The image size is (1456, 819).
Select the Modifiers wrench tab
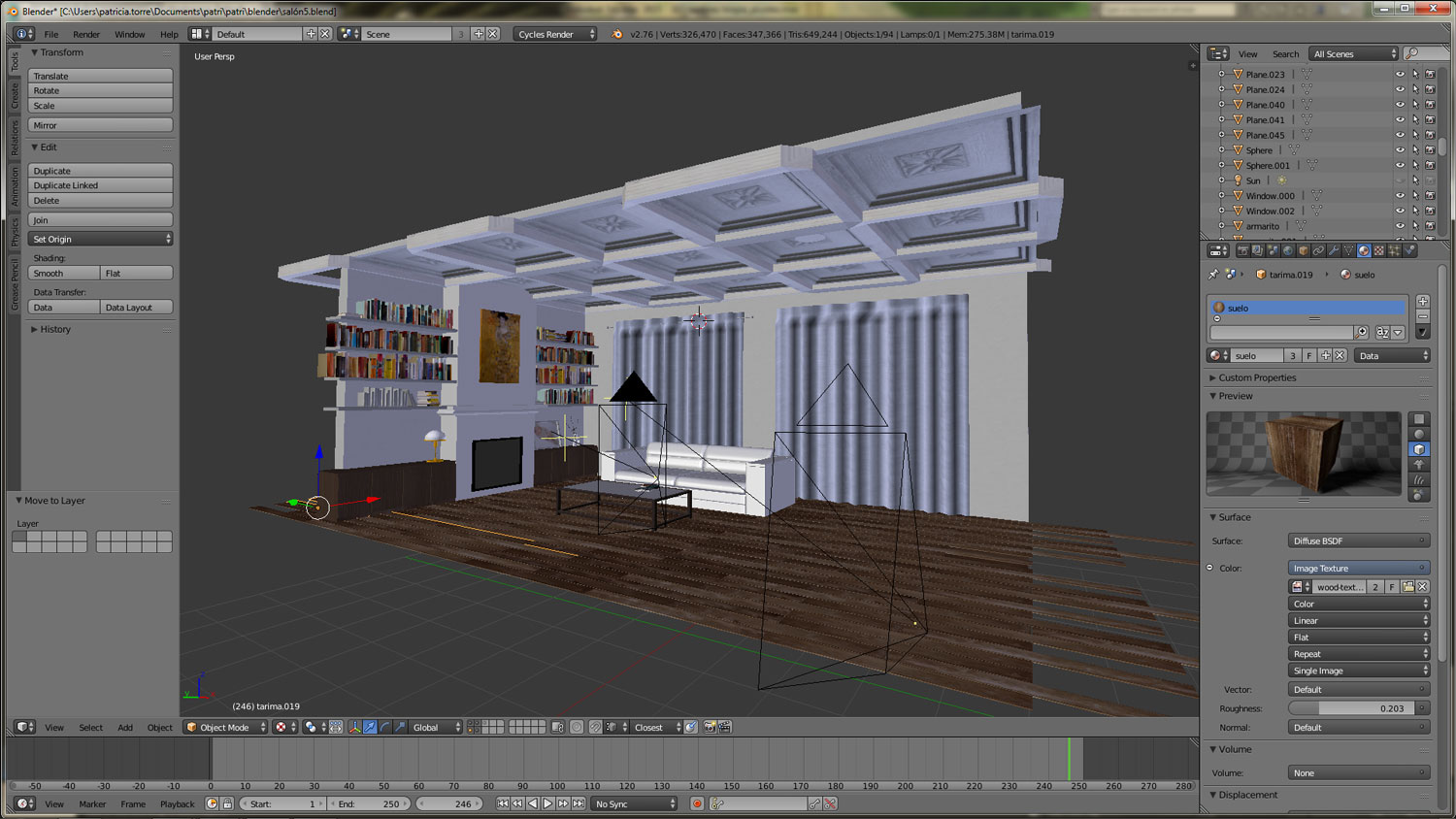coord(1333,249)
